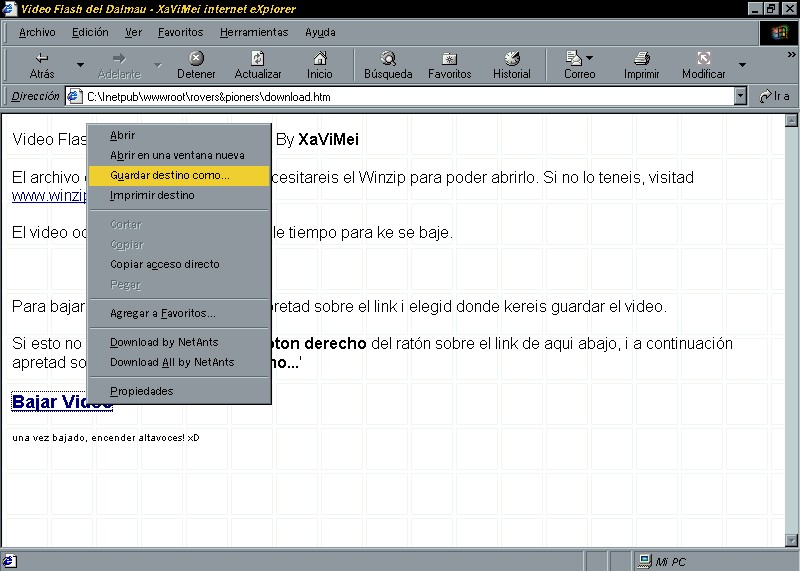Click the Windows logo throbber icon

(779, 33)
